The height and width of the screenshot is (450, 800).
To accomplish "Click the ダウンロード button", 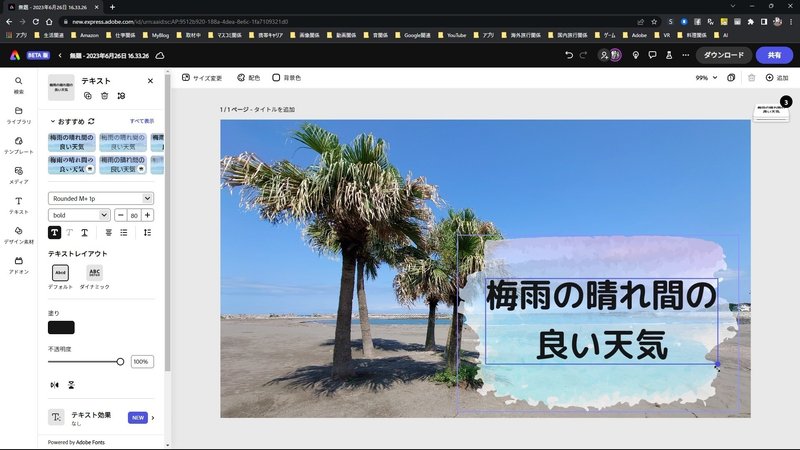I will click(x=723, y=55).
